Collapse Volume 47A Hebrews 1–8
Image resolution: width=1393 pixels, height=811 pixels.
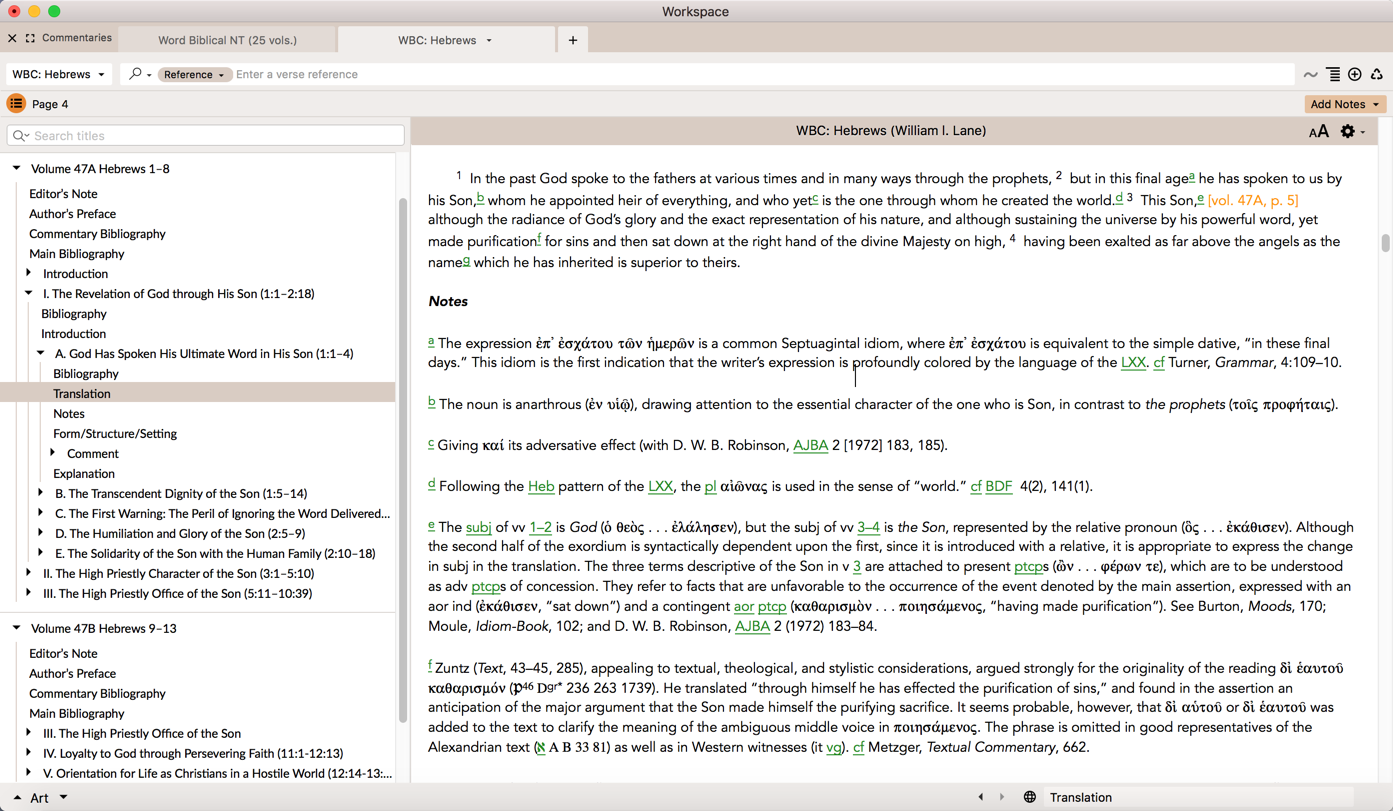tap(16, 169)
